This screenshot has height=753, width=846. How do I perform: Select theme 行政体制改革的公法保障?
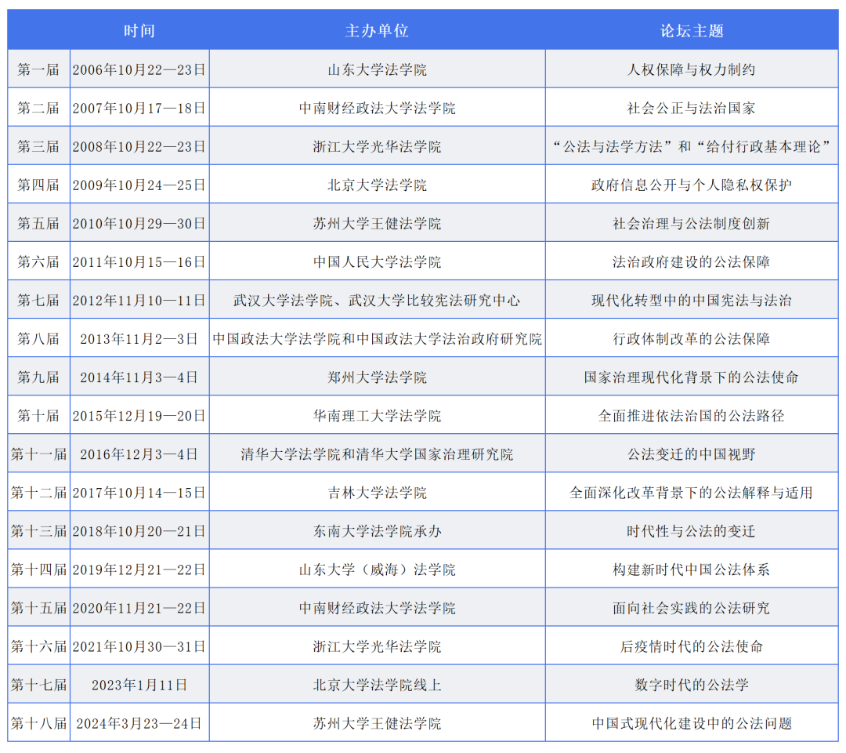point(691,339)
